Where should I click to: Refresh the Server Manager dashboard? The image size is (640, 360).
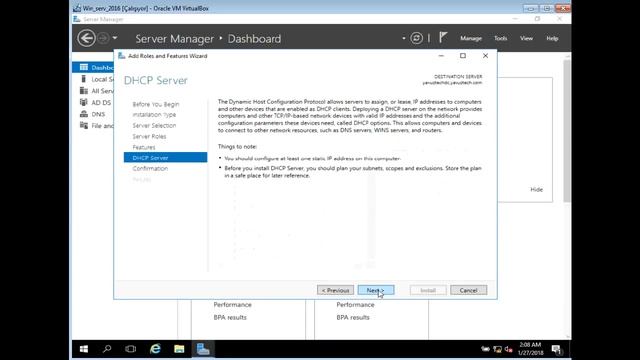[x=416, y=38]
